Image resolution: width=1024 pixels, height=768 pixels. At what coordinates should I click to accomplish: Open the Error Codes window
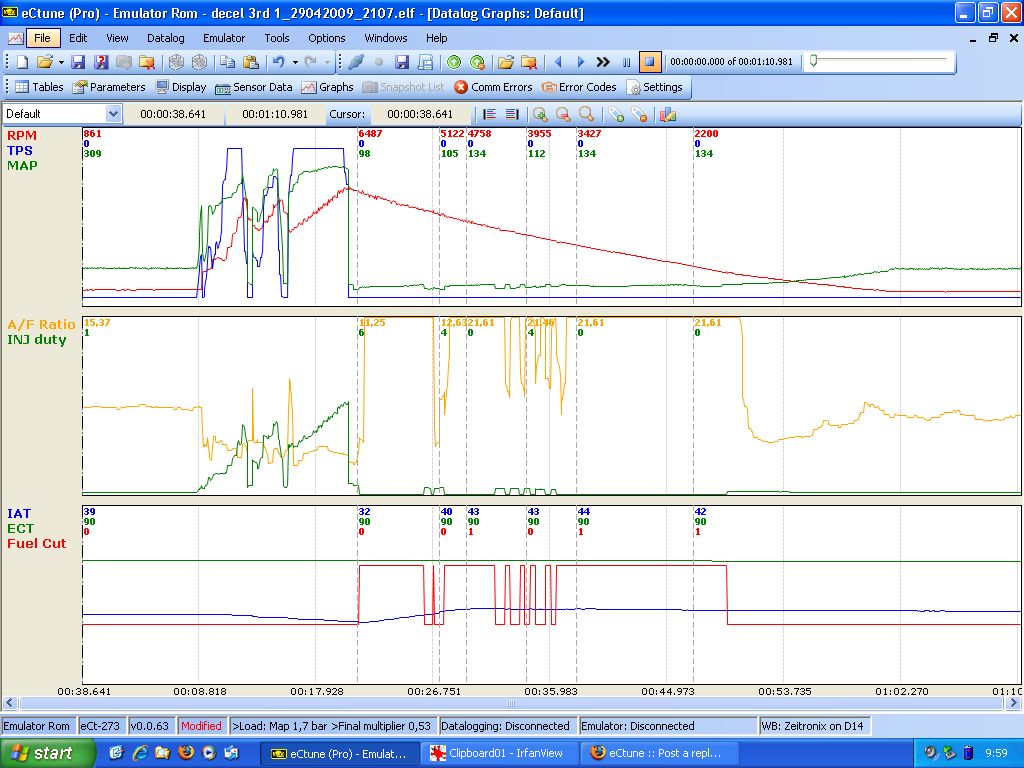coord(579,87)
